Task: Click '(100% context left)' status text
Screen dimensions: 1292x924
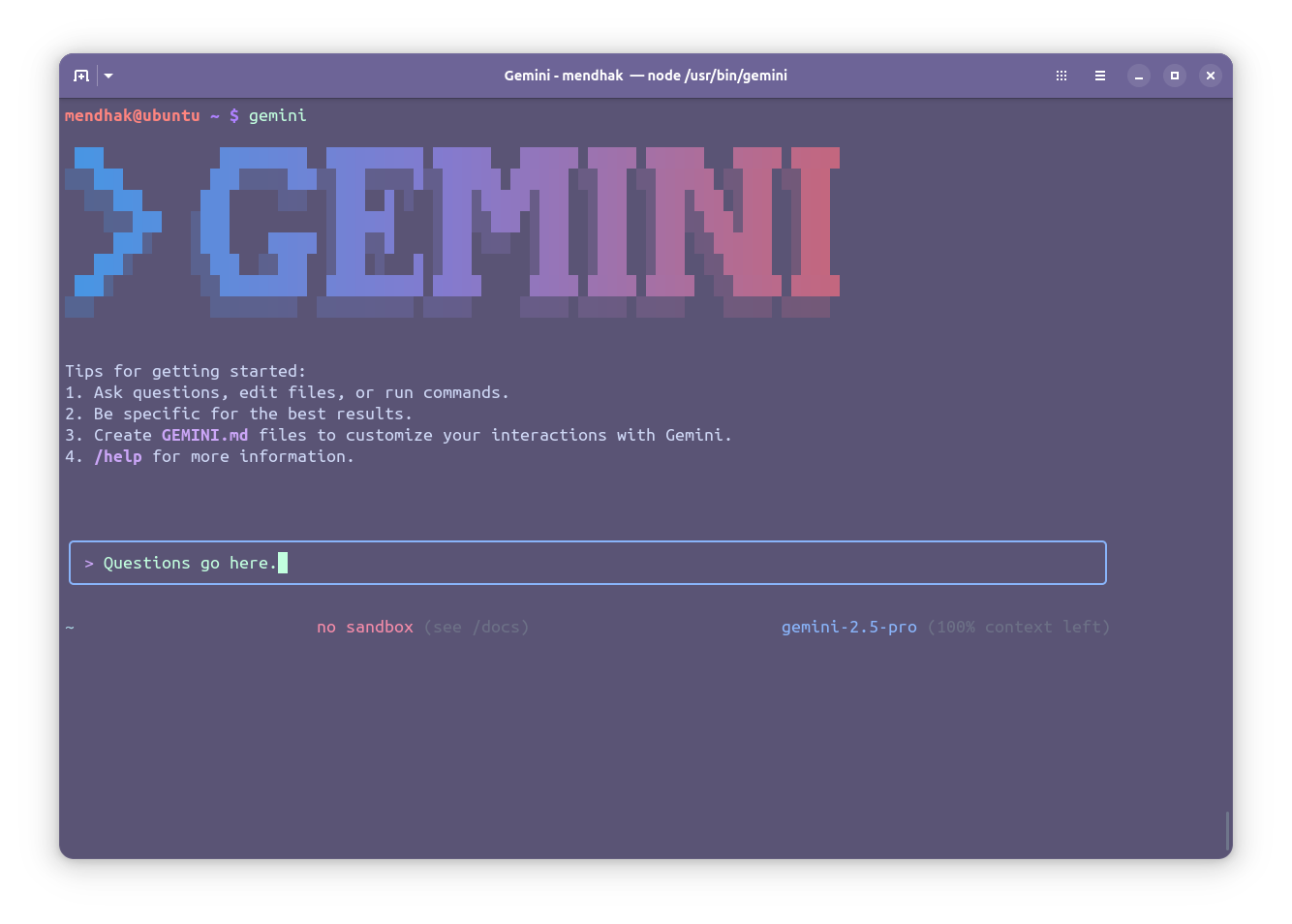Action: (x=1019, y=627)
